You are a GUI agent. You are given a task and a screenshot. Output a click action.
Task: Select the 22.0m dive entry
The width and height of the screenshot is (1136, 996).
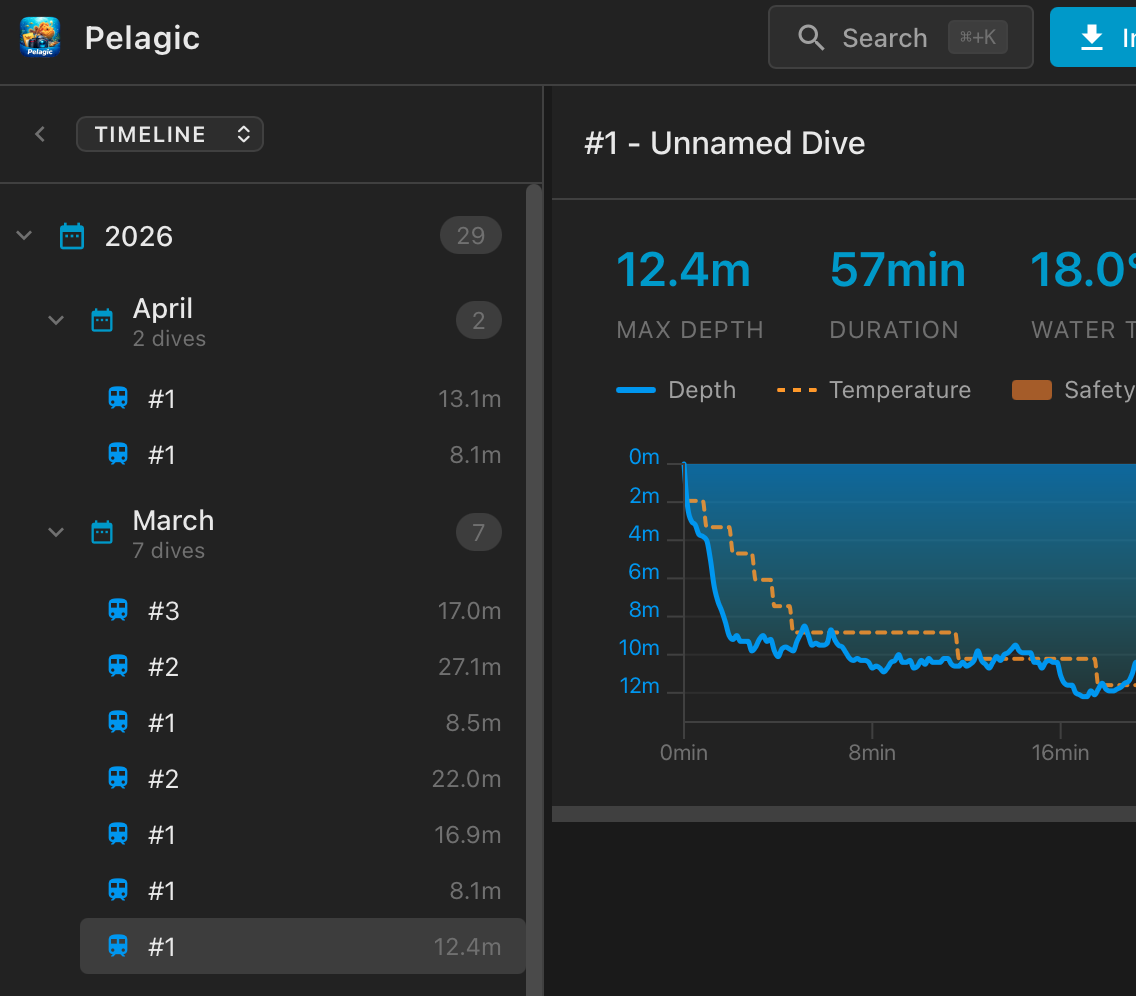point(302,778)
